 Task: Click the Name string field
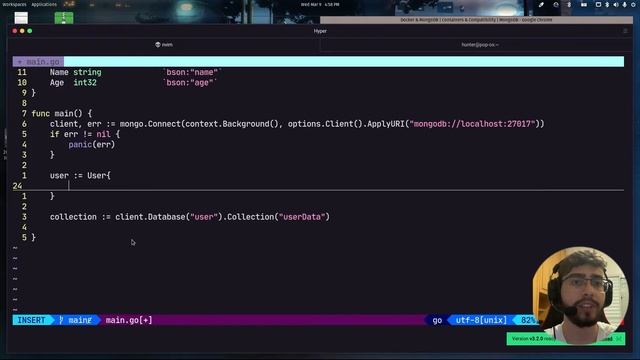tap(76, 72)
